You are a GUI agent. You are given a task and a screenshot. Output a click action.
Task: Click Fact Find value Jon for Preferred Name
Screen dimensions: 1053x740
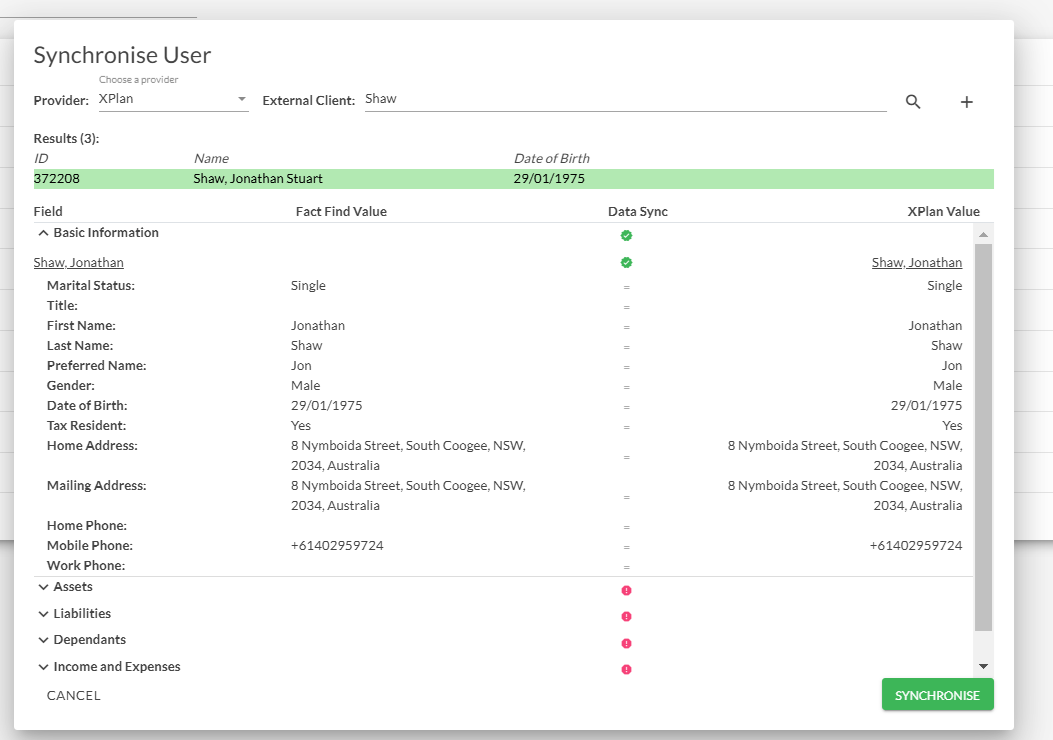pyautogui.click(x=301, y=365)
